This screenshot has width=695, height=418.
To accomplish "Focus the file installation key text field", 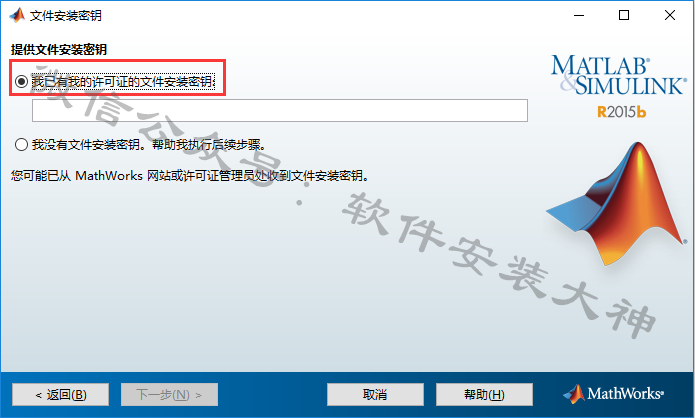I will coord(280,110).
